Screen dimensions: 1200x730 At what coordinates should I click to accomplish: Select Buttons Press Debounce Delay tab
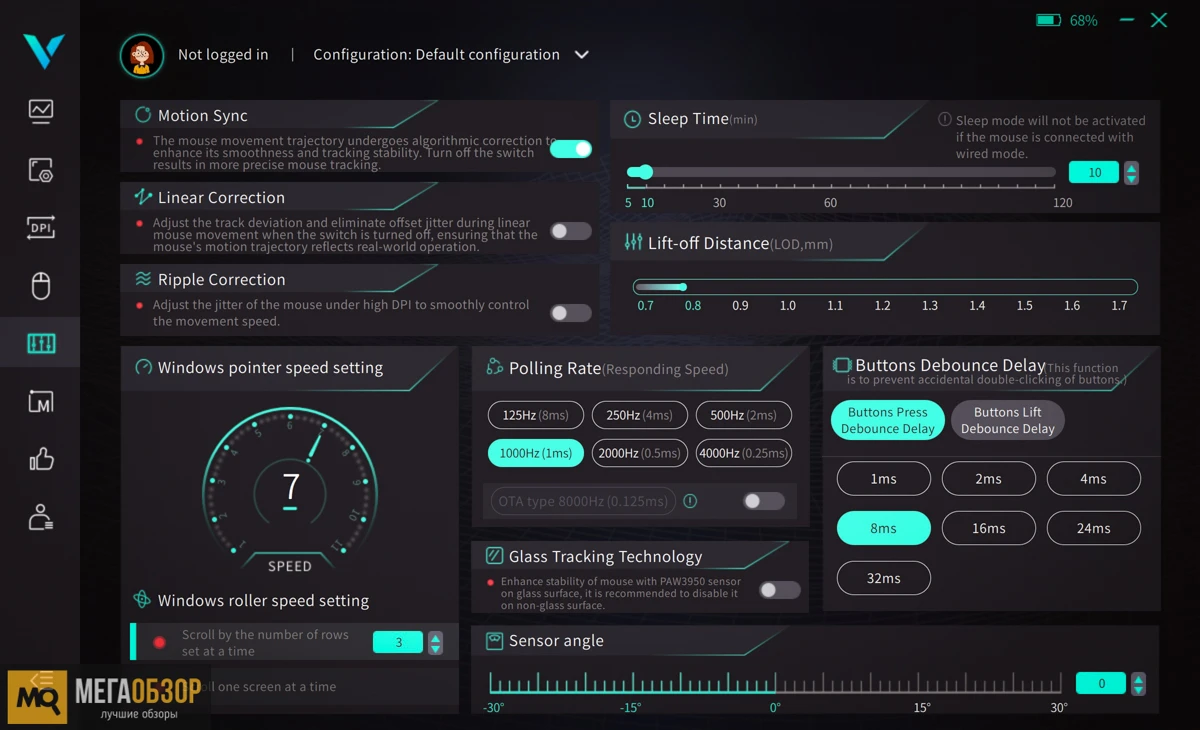(887, 420)
